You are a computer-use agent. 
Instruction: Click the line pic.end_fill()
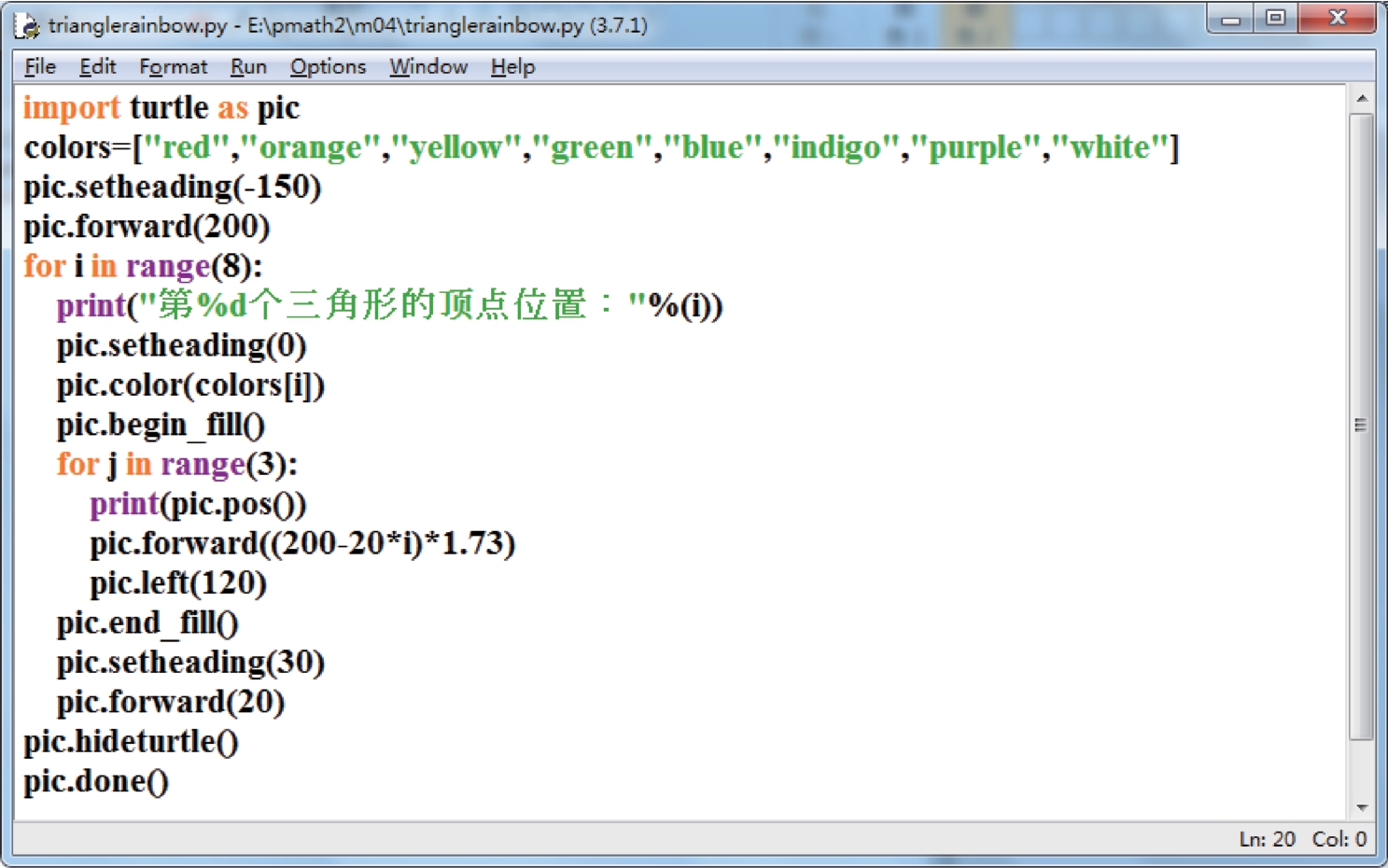click(x=147, y=623)
